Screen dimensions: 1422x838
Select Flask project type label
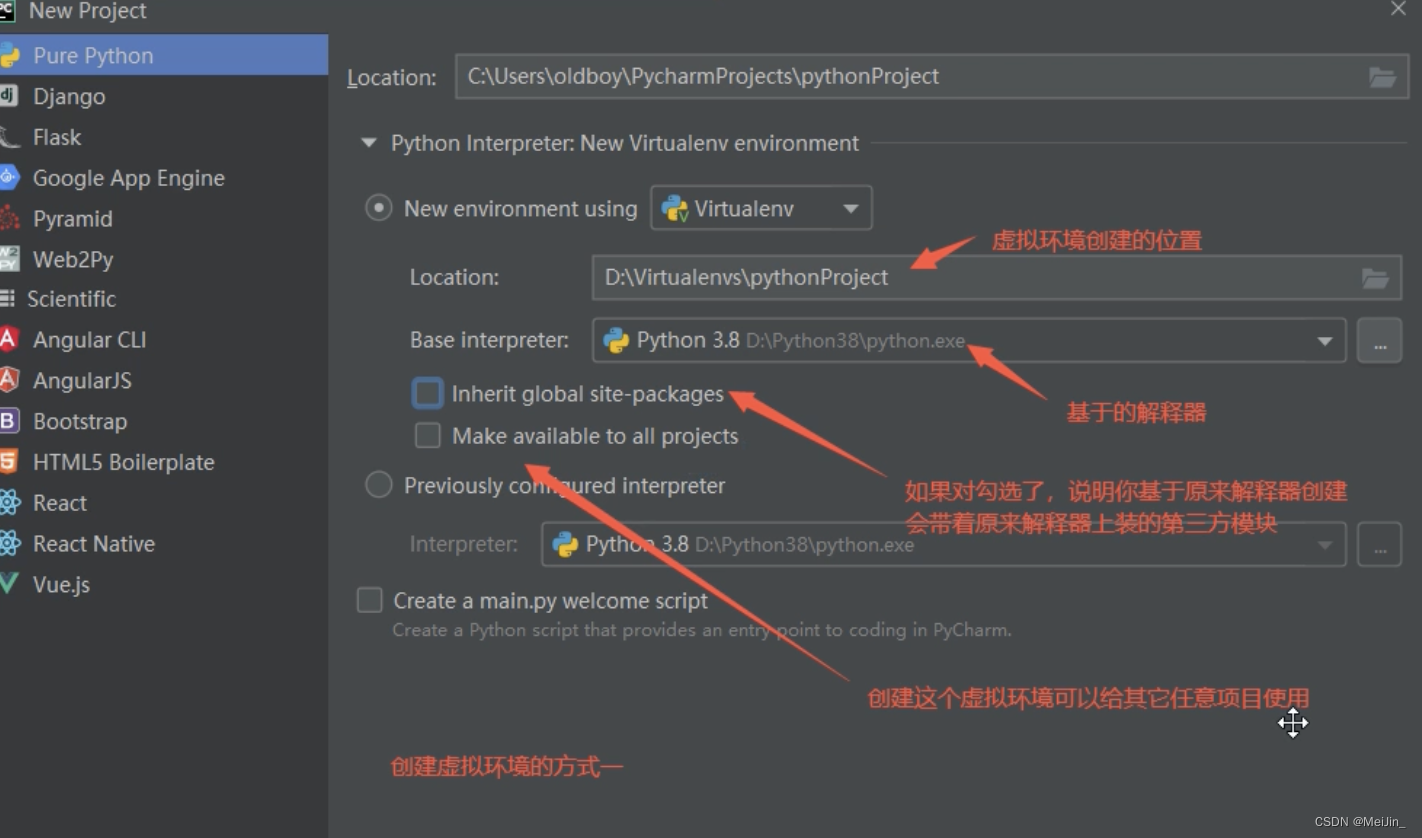tap(57, 137)
